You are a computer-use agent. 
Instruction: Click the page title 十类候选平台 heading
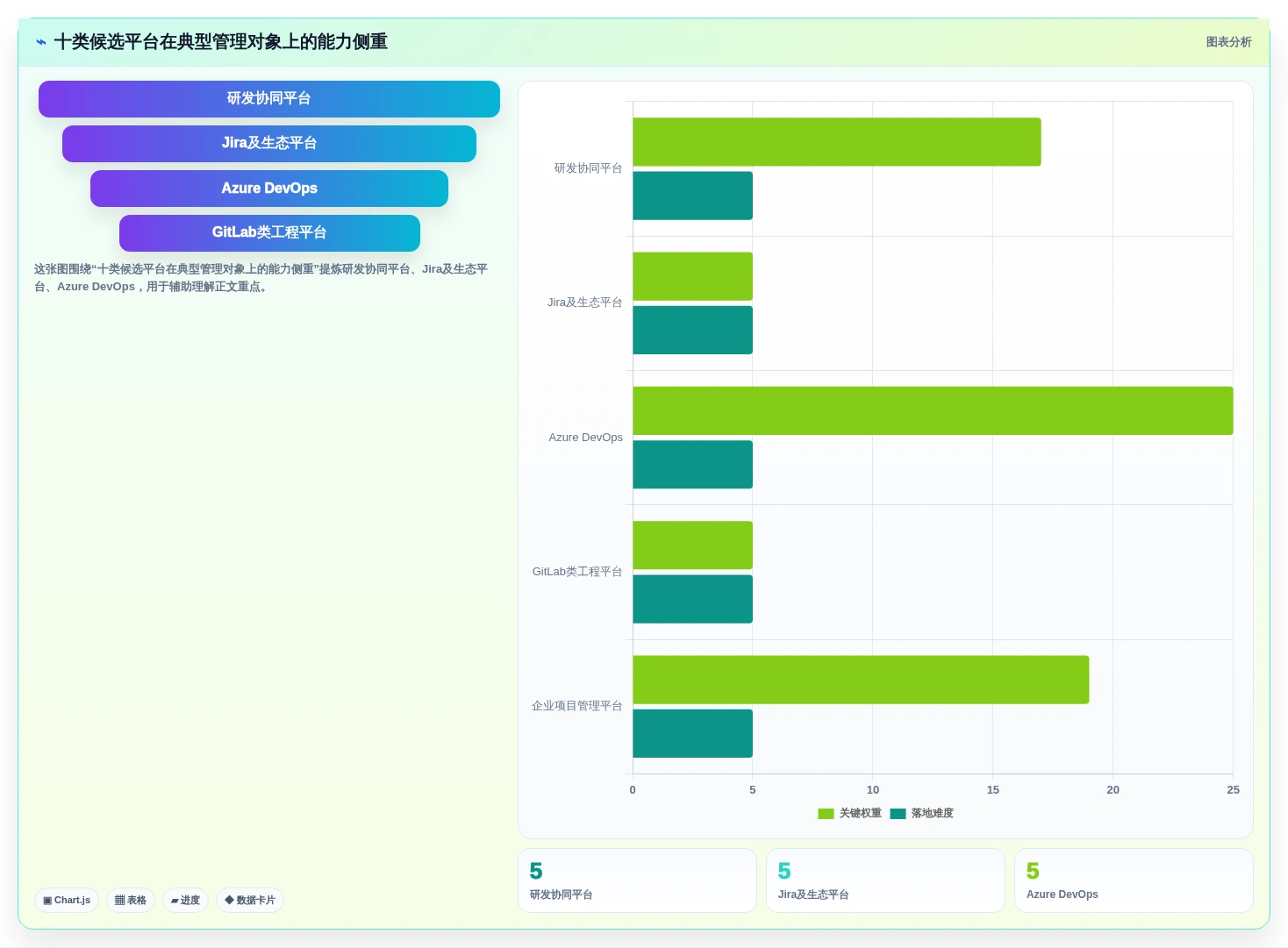(221, 42)
